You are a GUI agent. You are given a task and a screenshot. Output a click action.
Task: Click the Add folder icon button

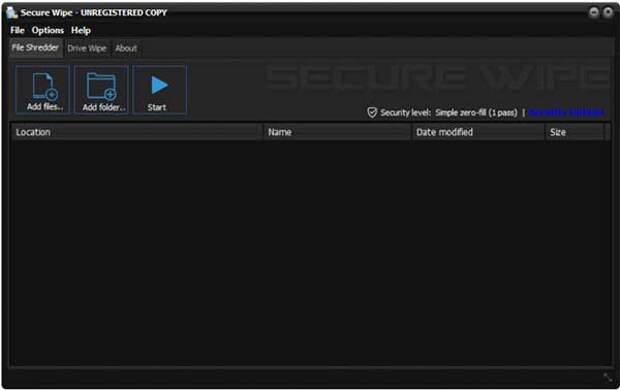(x=102, y=90)
